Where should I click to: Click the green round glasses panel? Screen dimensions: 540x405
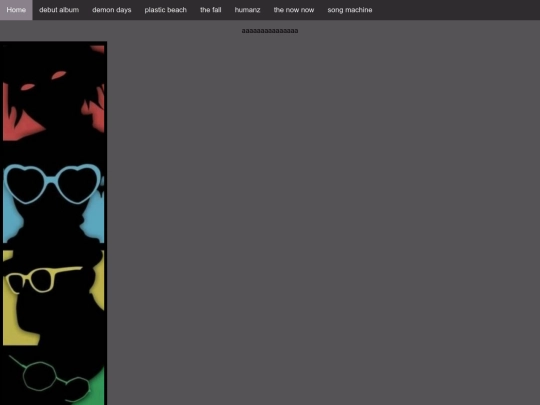(x=53, y=379)
